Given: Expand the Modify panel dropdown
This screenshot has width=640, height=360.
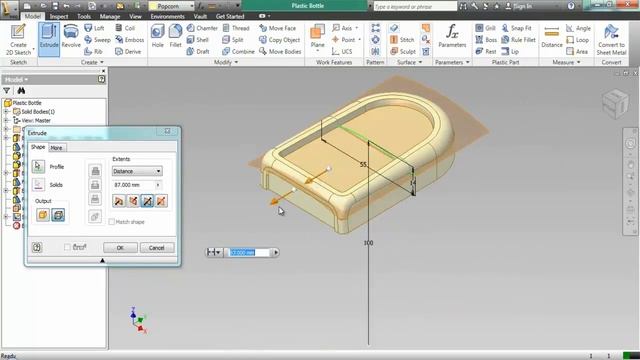Looking at the screenshot, I should tap(226, 62).
